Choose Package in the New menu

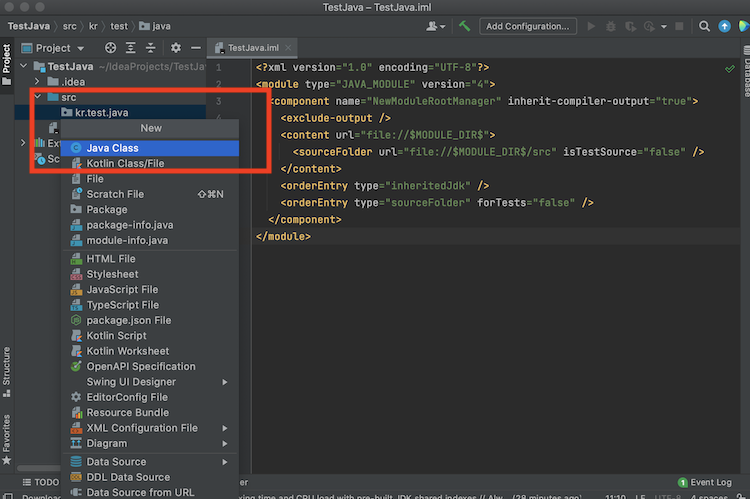point(150,209)
